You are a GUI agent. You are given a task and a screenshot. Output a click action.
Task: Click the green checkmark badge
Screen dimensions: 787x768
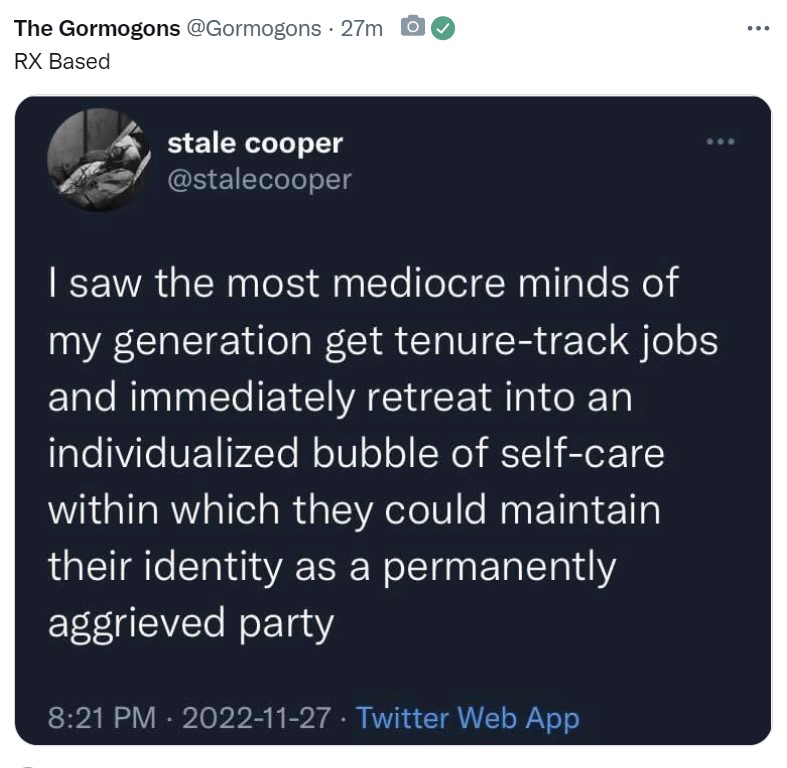pyautogui.click(x=443, y=28)
